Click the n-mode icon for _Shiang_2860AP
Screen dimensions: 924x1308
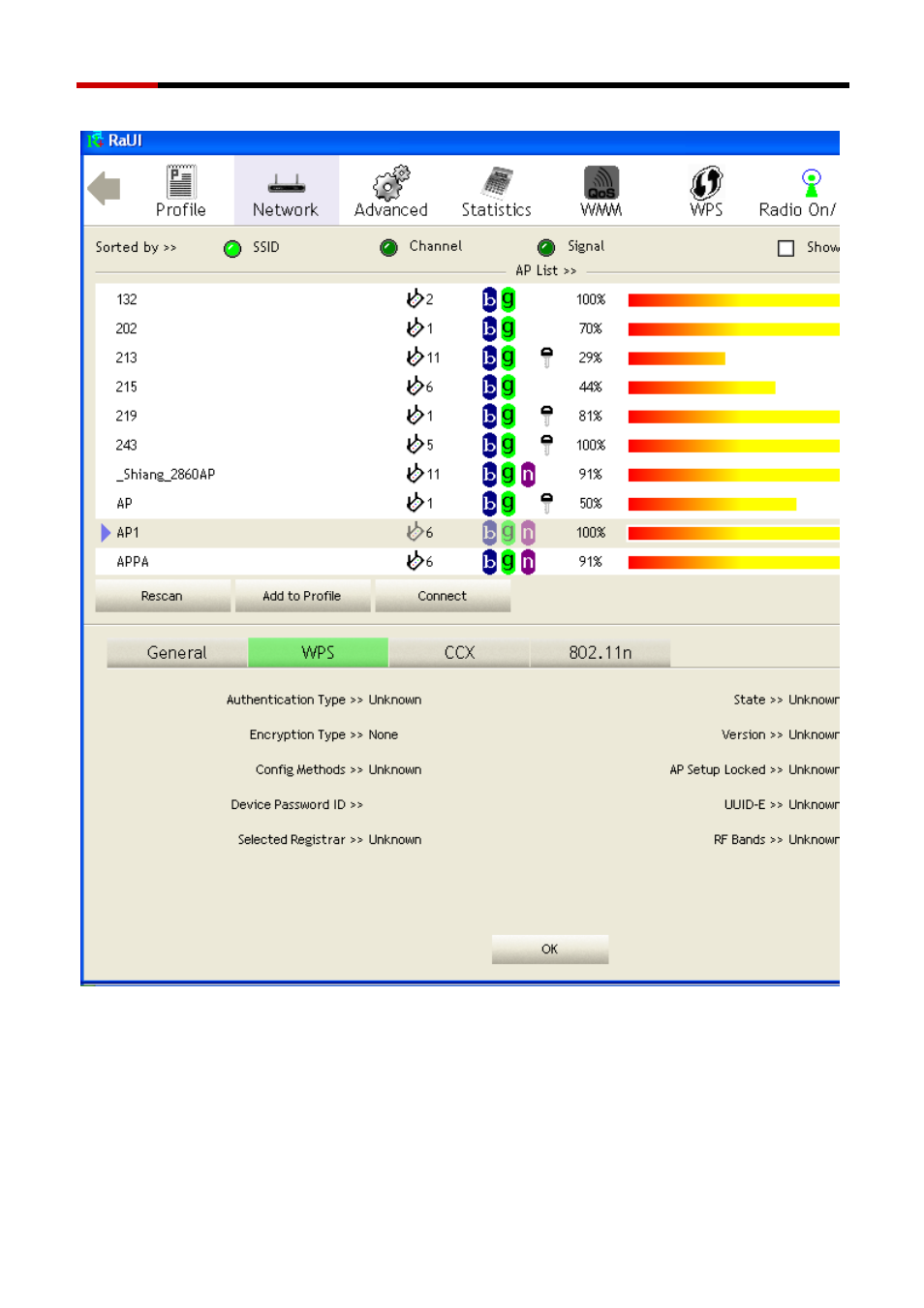point(528,474)
